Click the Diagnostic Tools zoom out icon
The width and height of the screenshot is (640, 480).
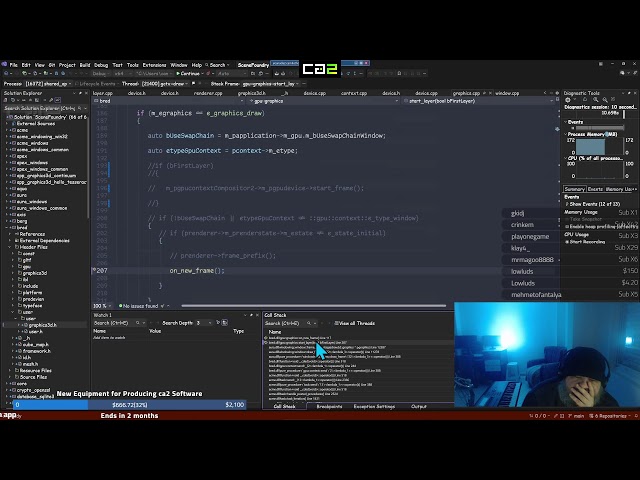(x=604, y=100)
